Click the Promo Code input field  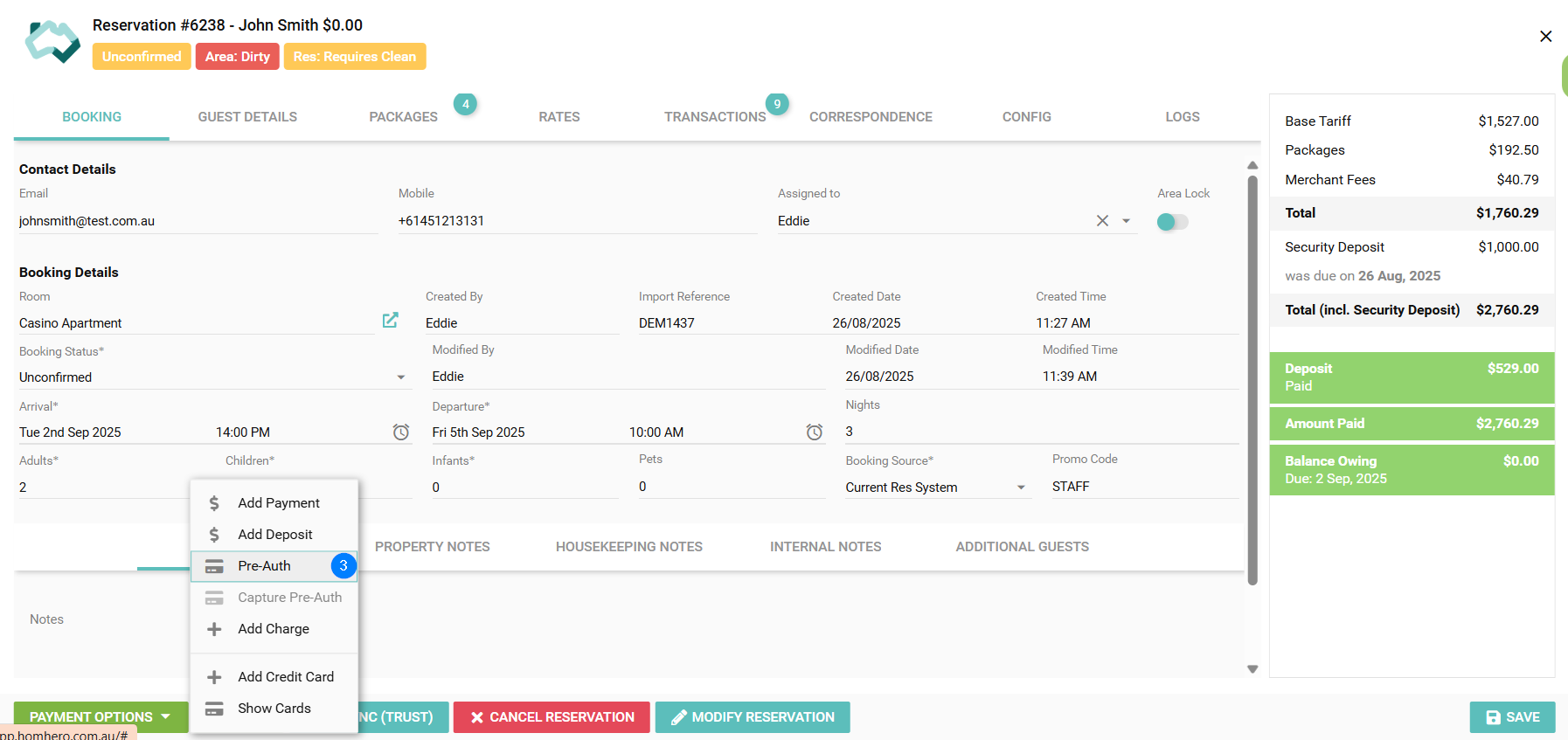(1143, 487)
